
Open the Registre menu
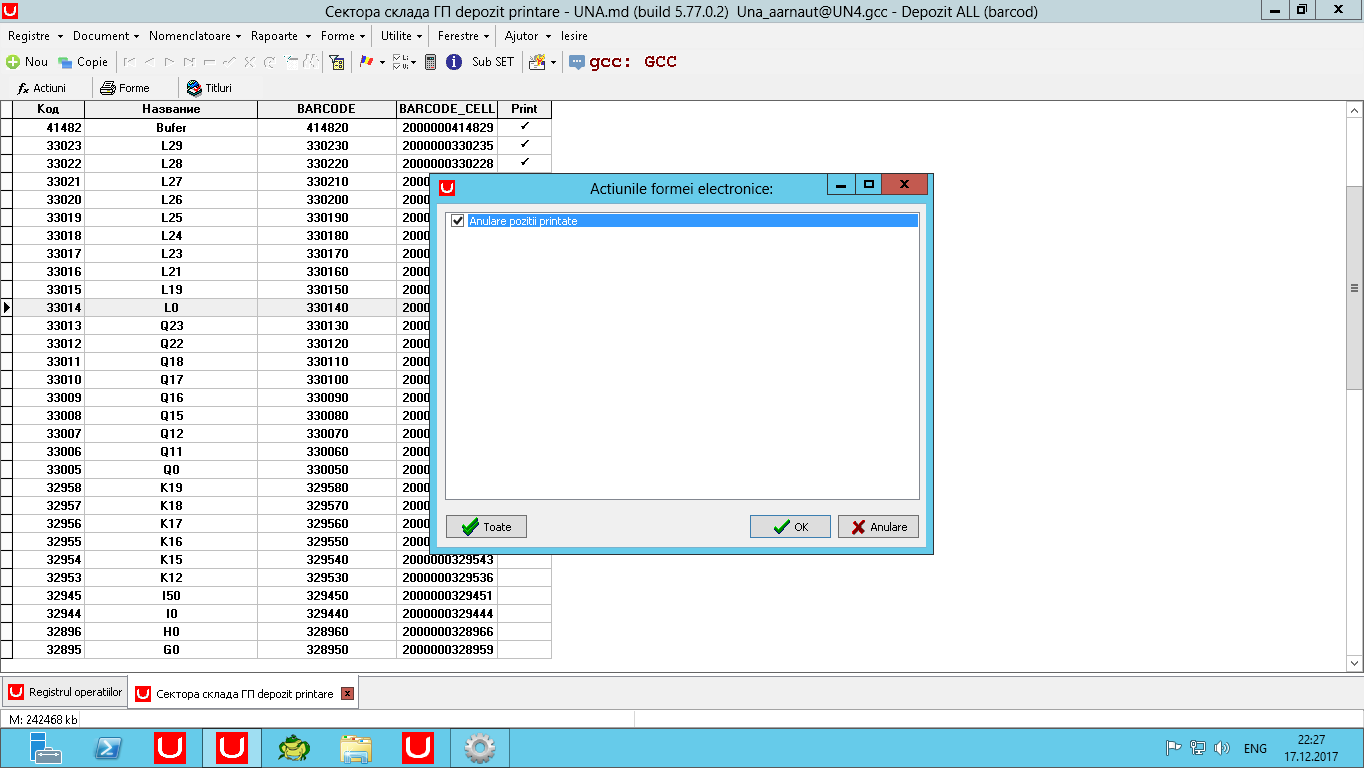click(x=35, y=36)
